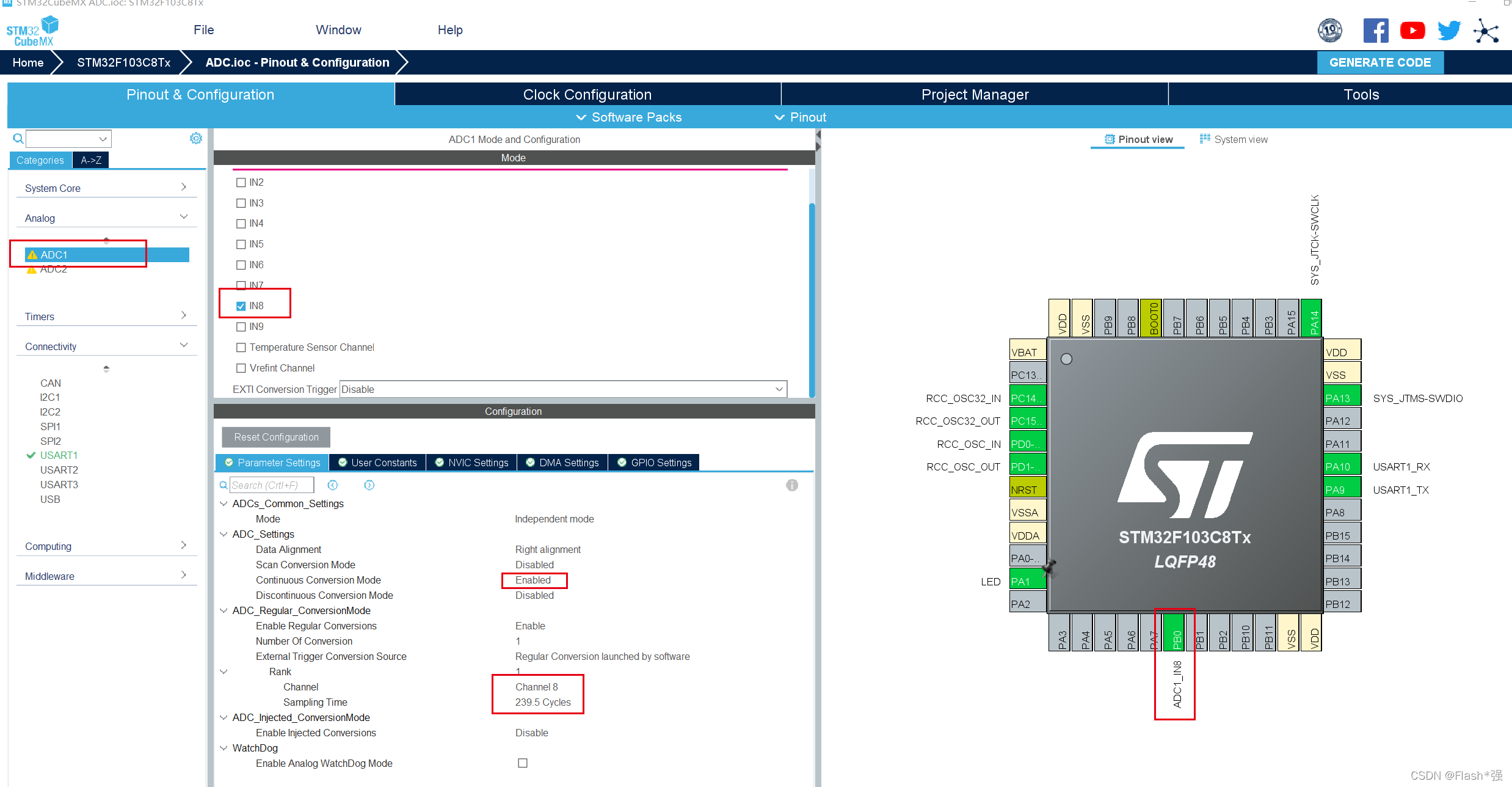Toggle Enable Analog WatchDog Mode checkbox
Image resolution: width=1512 pixels, height=787 pixels.
point(523,763)
